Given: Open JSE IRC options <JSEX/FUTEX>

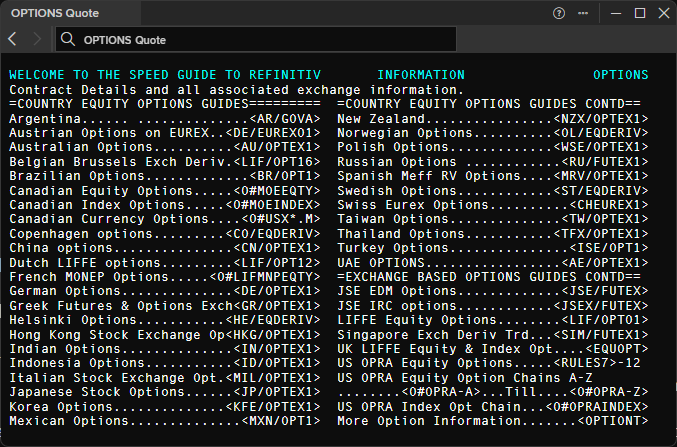Looking at the screenshot, I should point(601,306).
